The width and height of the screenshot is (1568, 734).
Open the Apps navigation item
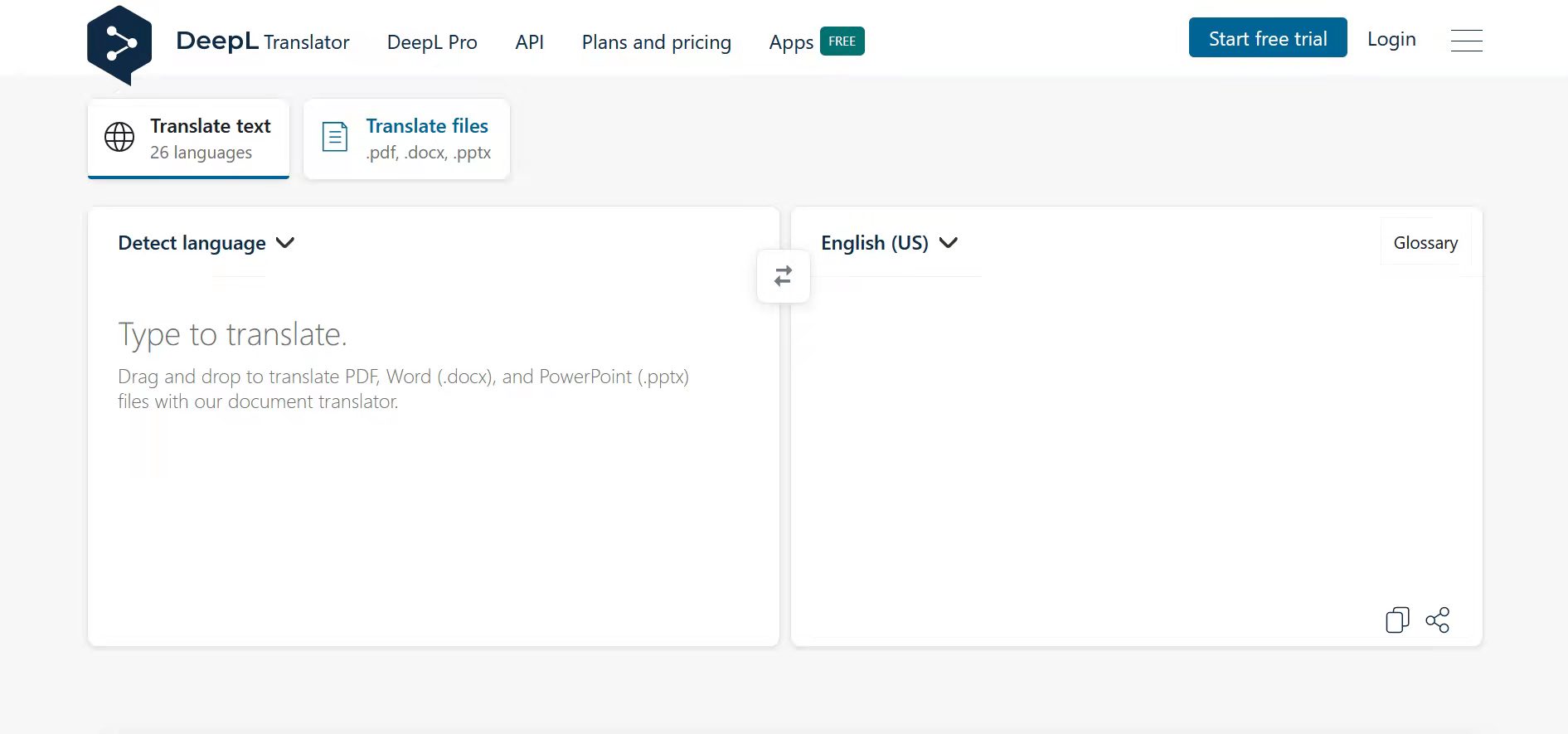(x=791, y=42)
